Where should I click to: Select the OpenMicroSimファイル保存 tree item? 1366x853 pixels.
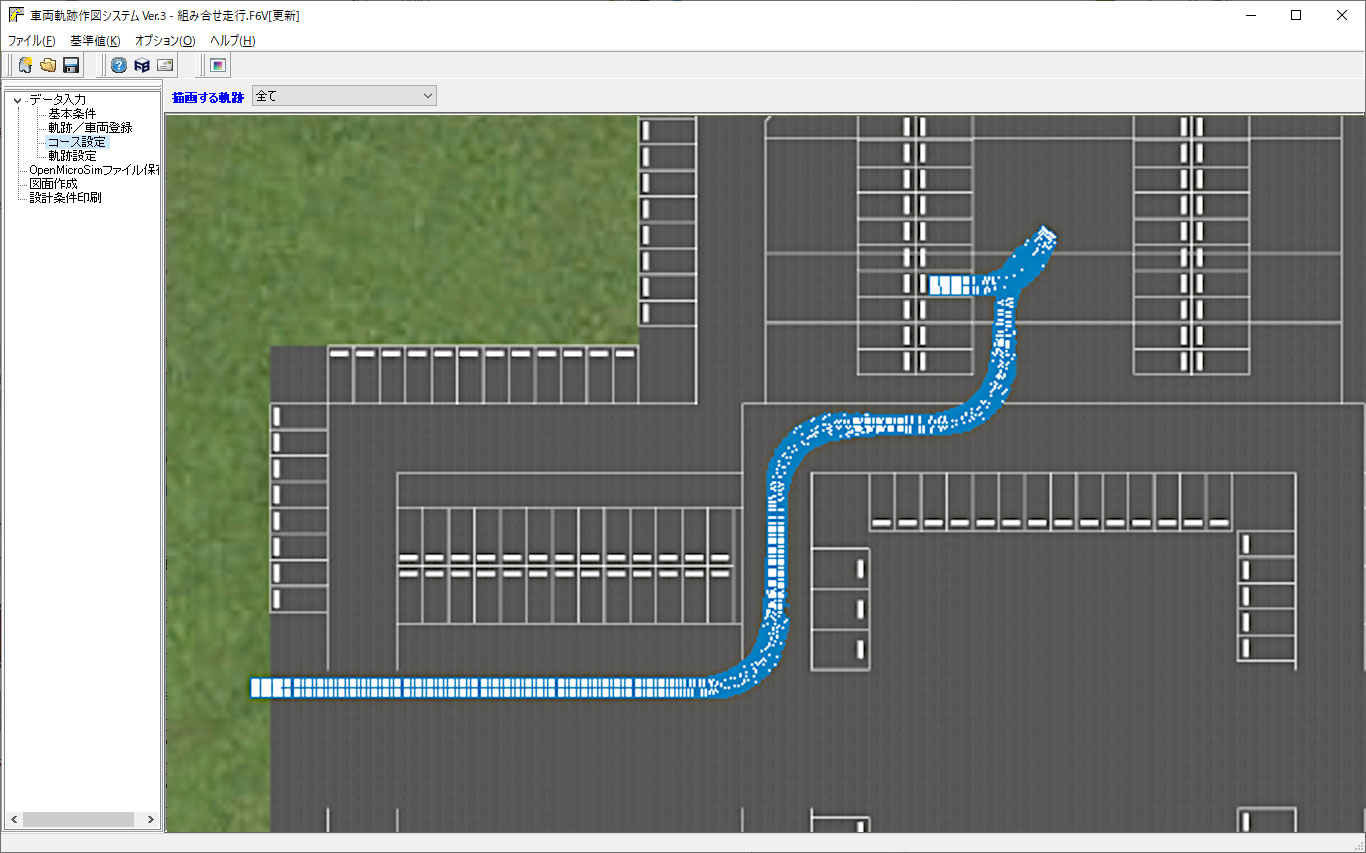(x=94, y=170)
